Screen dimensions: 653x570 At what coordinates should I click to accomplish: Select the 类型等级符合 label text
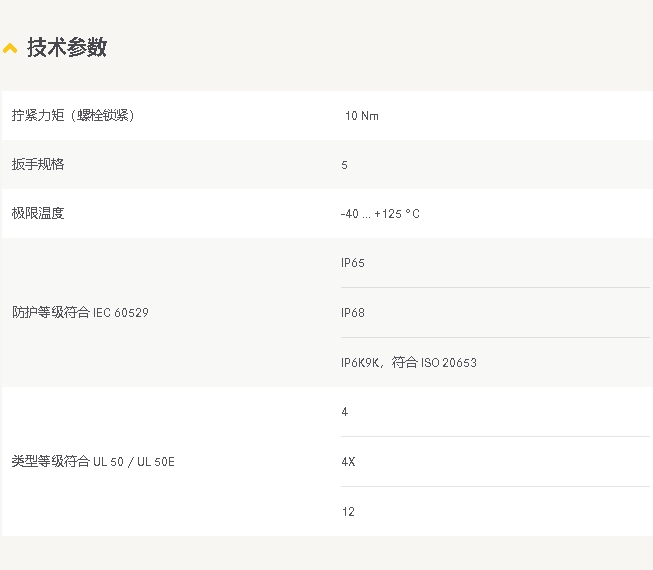[51, 461]
